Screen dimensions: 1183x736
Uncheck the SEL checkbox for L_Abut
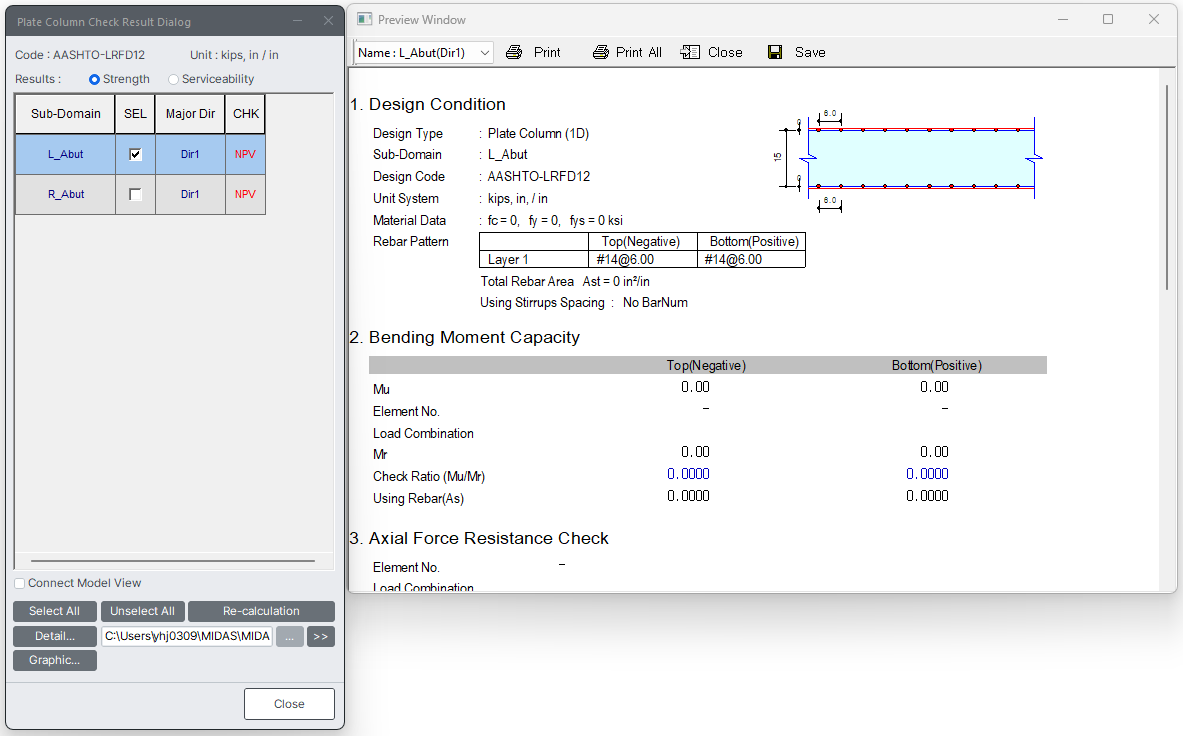point(135,154)
